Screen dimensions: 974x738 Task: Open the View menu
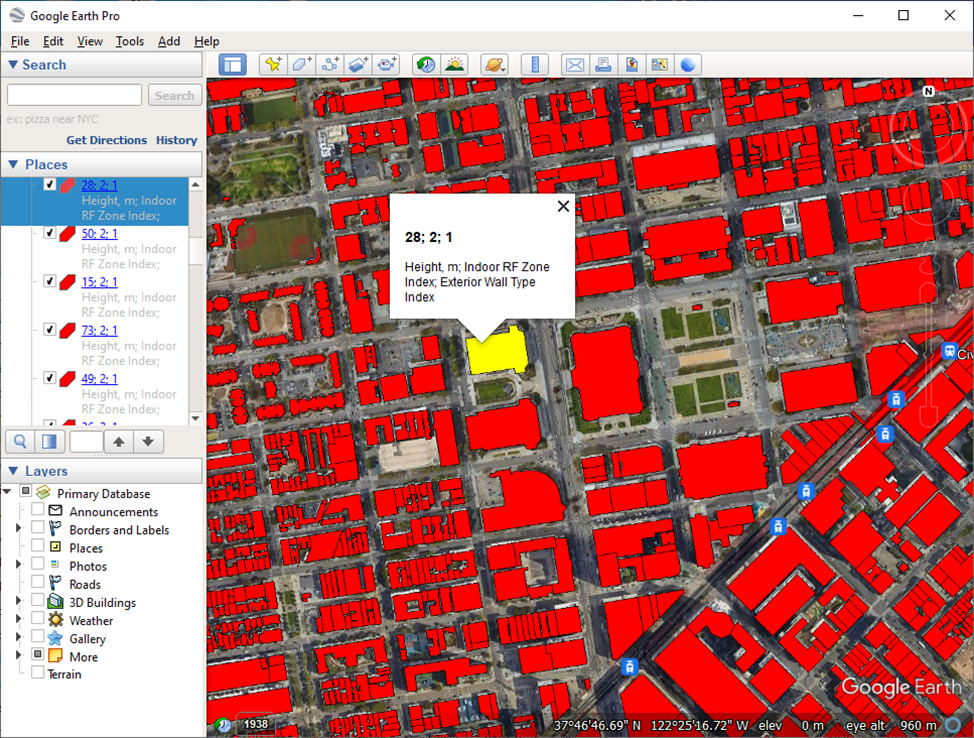point(90,41)
